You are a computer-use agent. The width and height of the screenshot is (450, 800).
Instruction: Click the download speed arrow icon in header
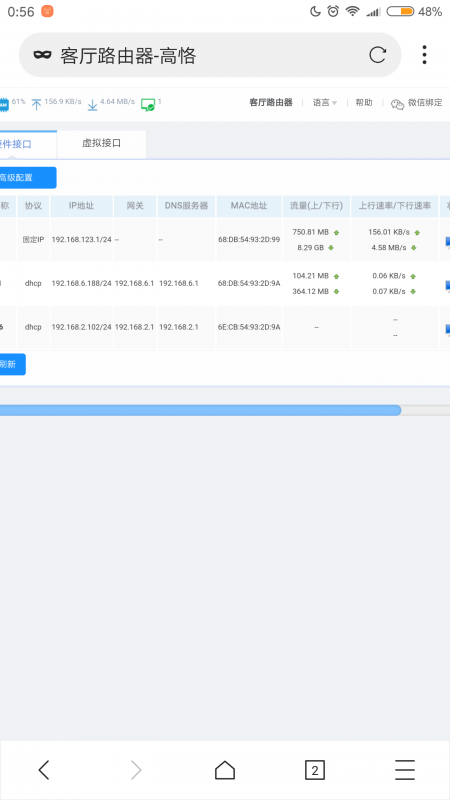pyautogui.click(x=92, y=105)
